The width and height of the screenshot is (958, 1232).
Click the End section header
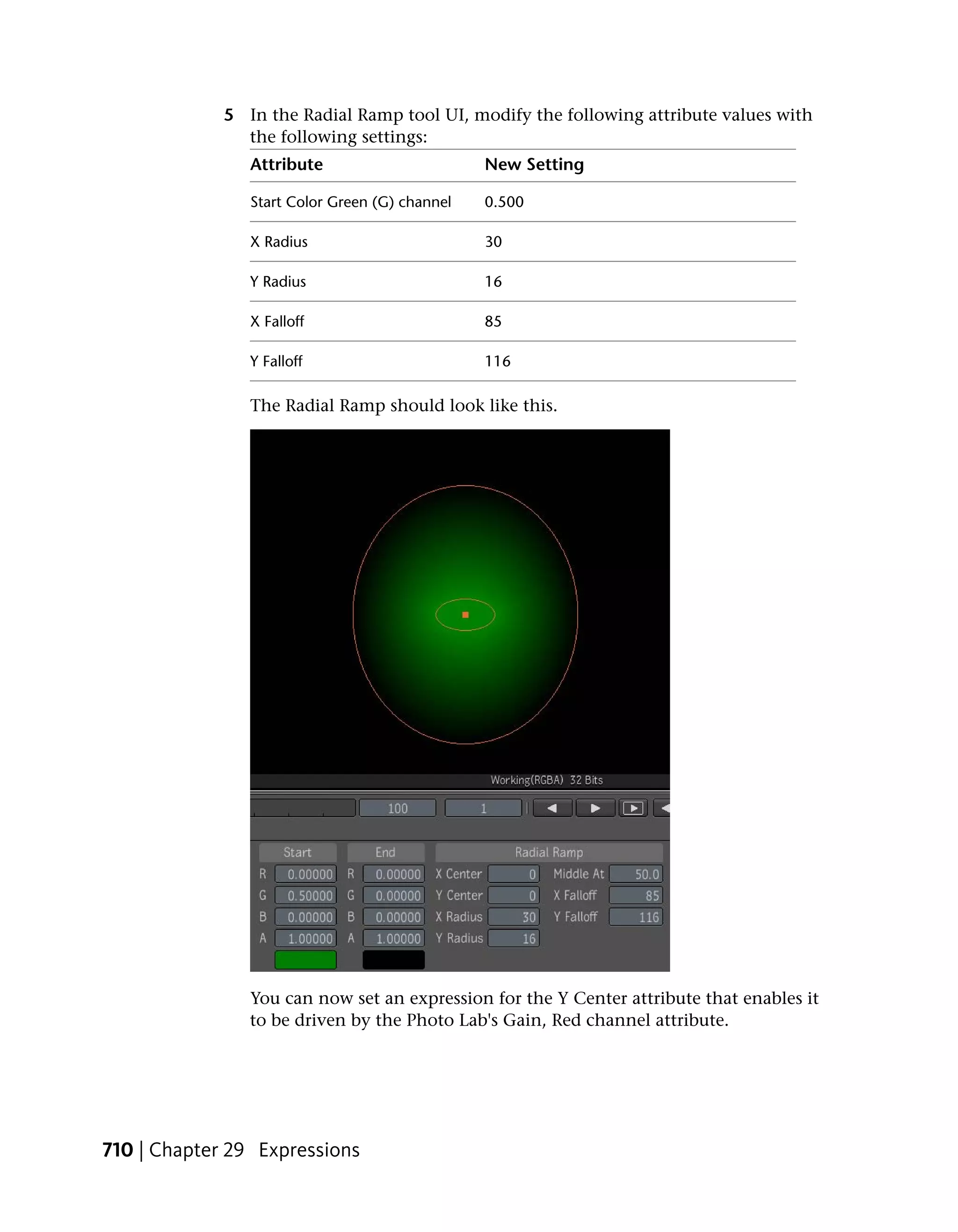(386, 852)
